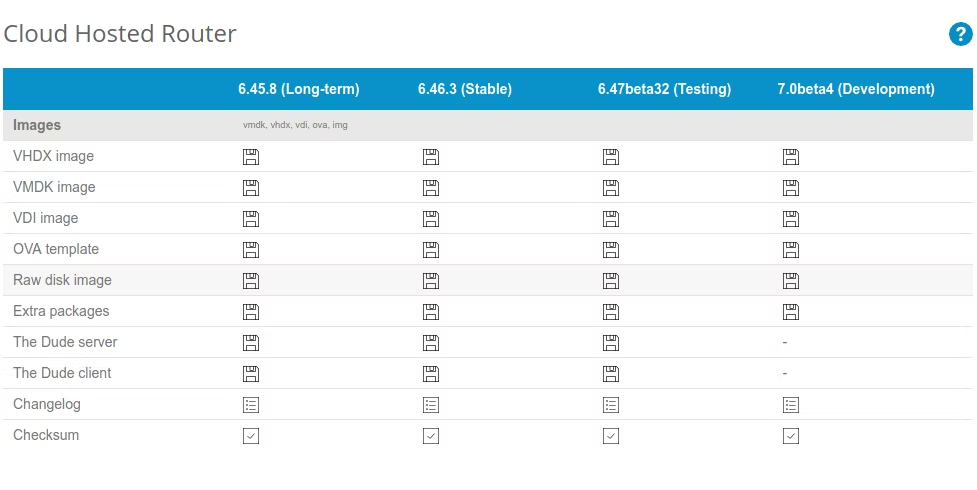977x490 pixels.
Task: Download Extra packages for 6.46.3 Stable
Action: pos(431,312)
